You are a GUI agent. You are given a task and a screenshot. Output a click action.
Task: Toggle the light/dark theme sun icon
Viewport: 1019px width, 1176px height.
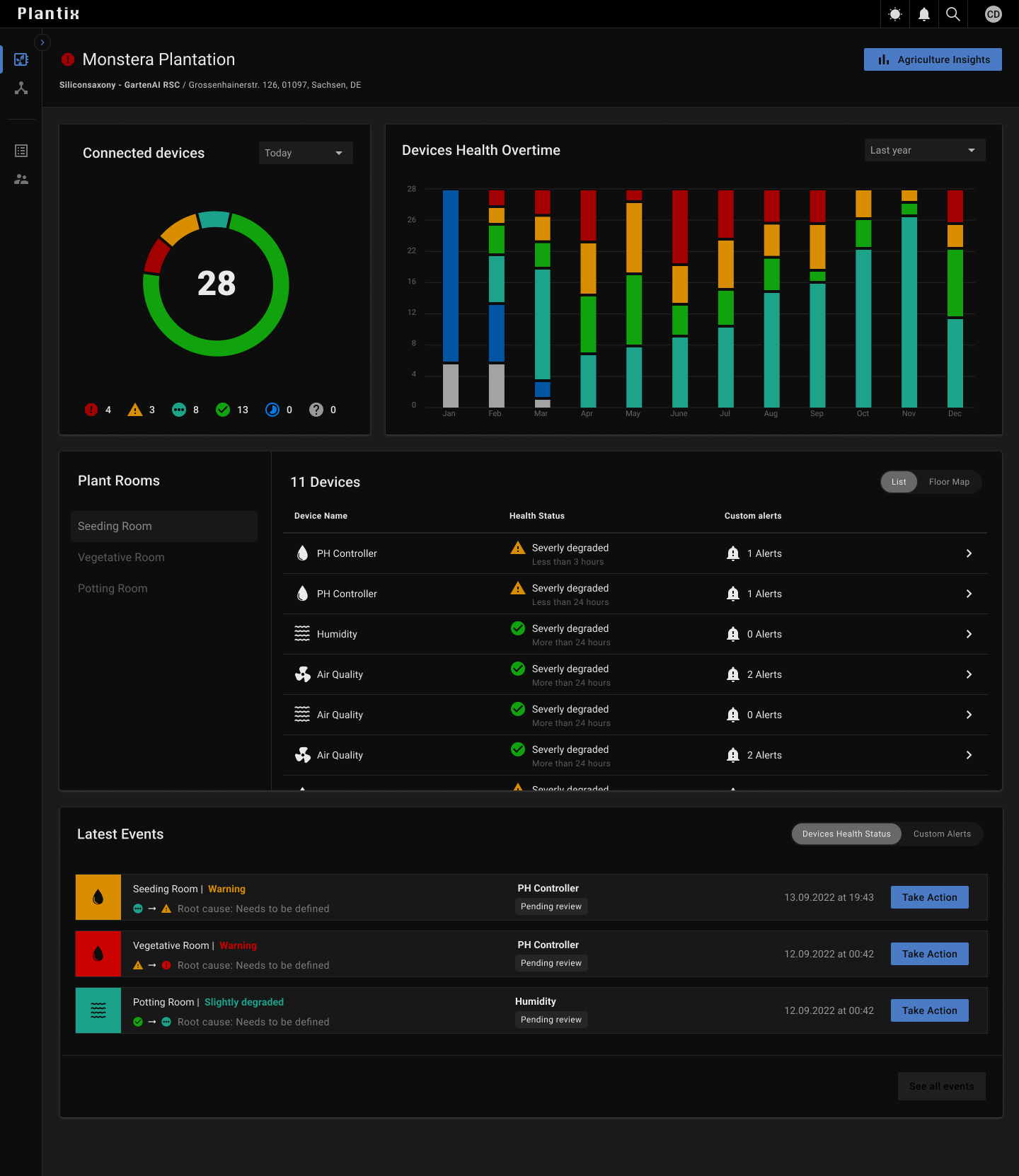[895, 14]
